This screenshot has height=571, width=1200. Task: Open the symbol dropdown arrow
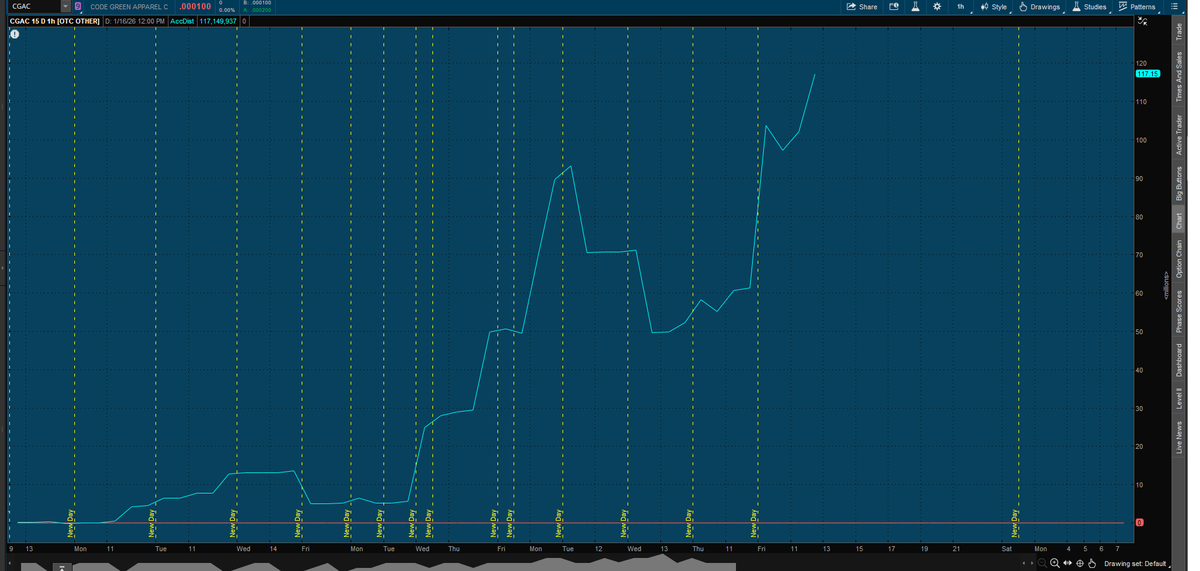tap(65, 7)
